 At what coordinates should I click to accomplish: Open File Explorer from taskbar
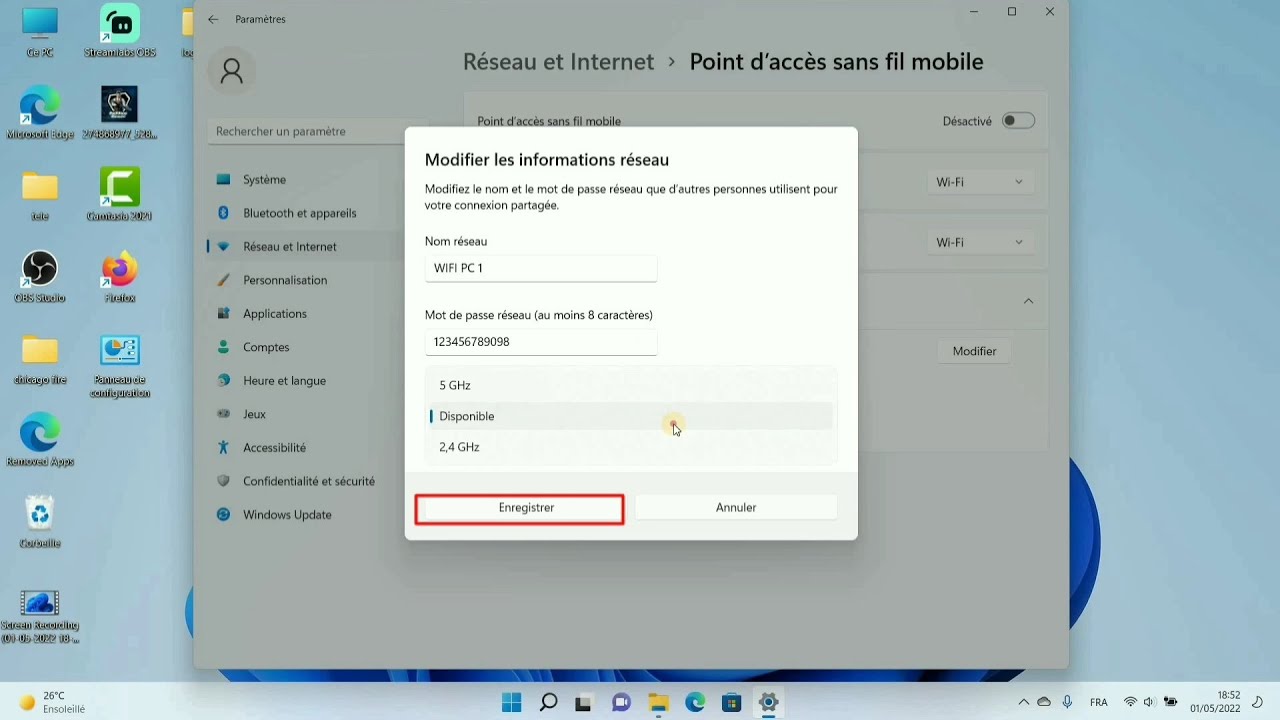tap(658, 703)
